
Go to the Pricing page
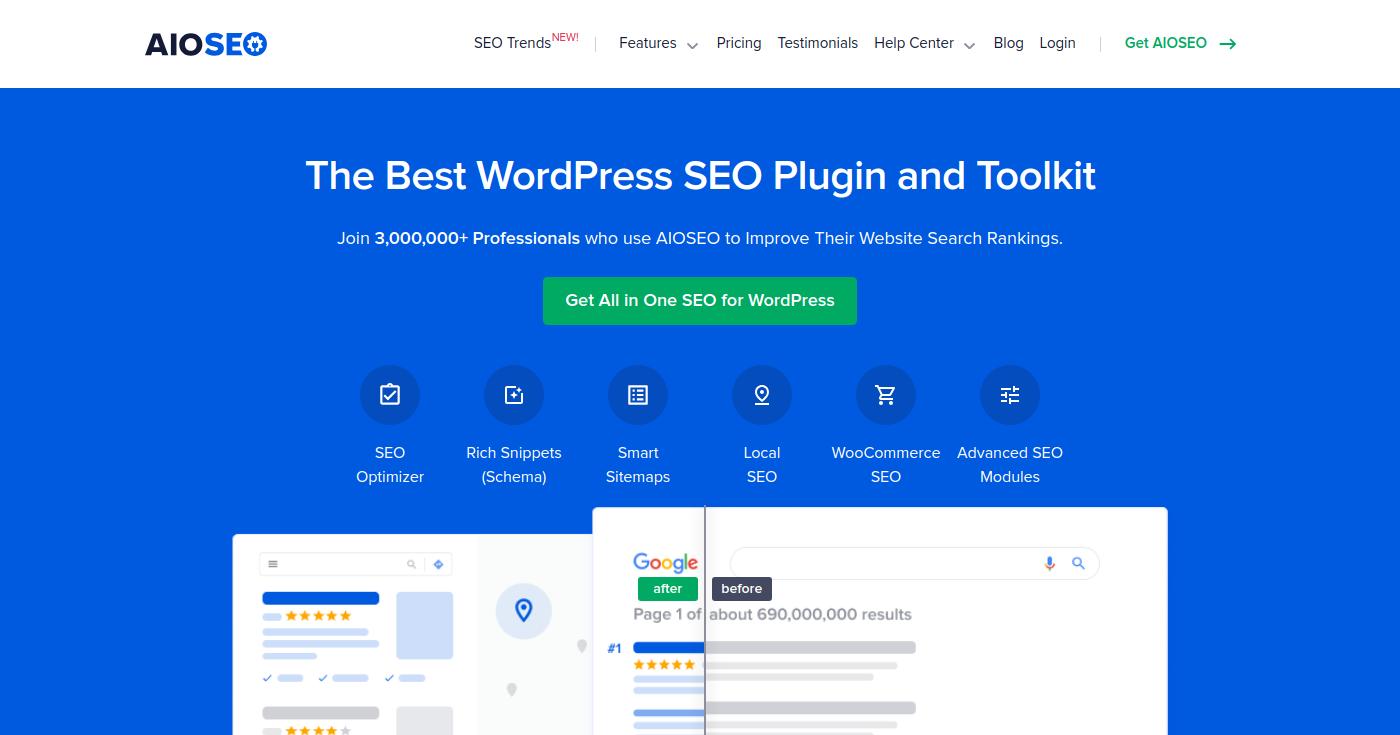[739, 43]
